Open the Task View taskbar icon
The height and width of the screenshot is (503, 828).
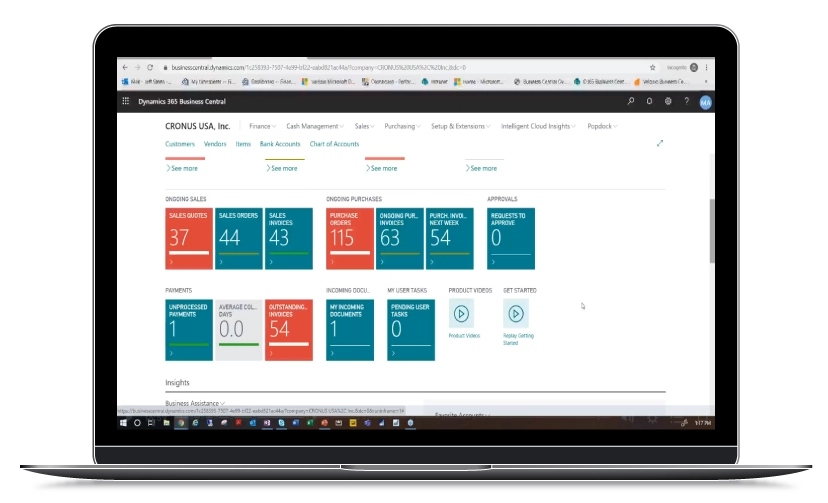pos(152,423)
